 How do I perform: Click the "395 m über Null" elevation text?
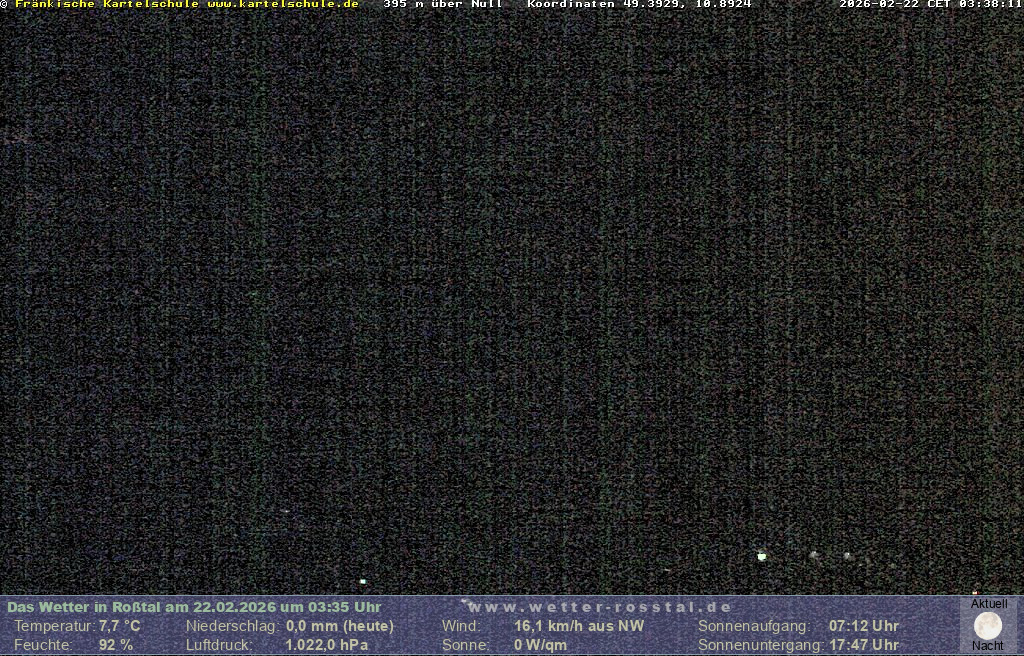(442, 4)
